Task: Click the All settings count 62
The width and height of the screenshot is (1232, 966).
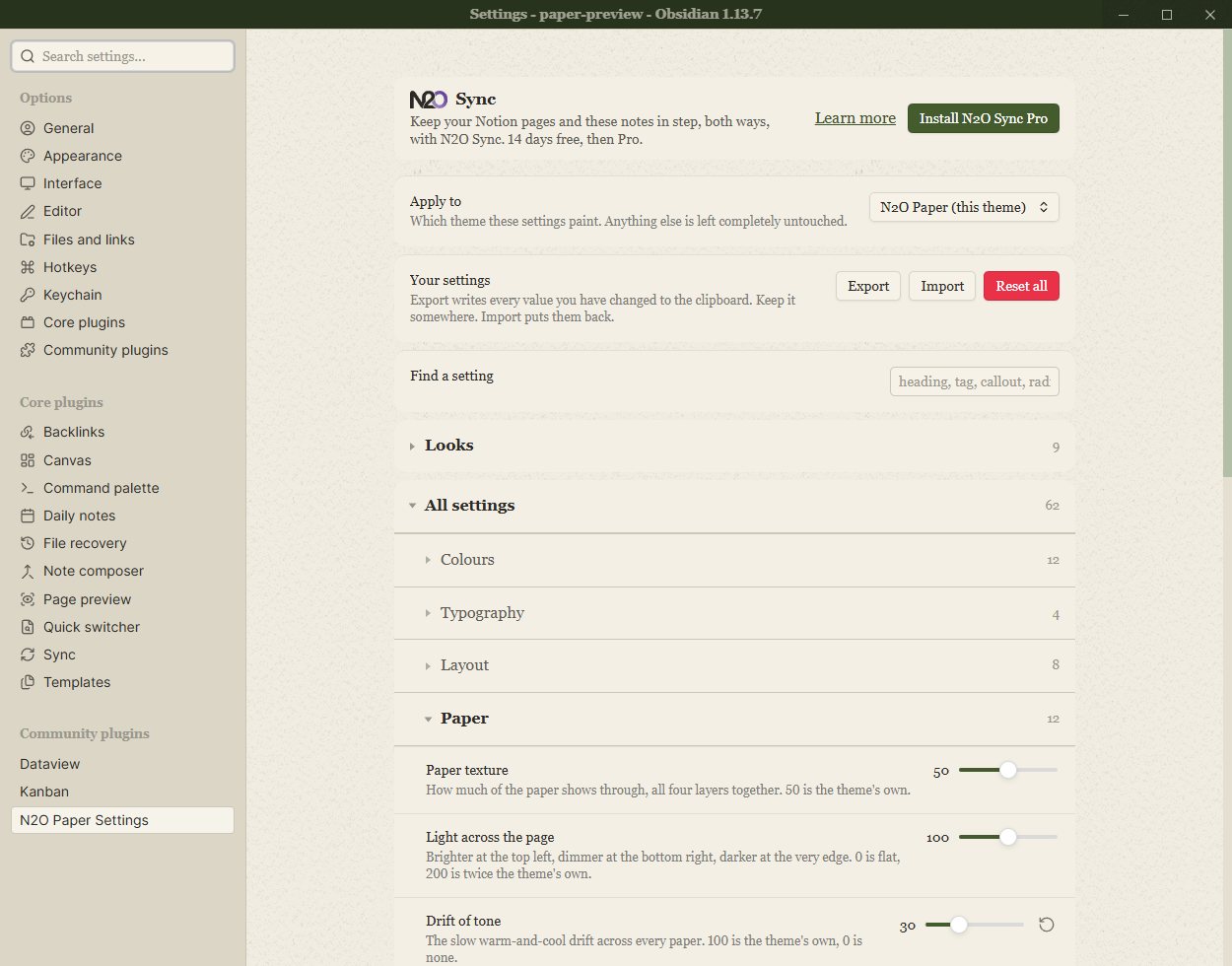Action: (x=1053, y=505)
